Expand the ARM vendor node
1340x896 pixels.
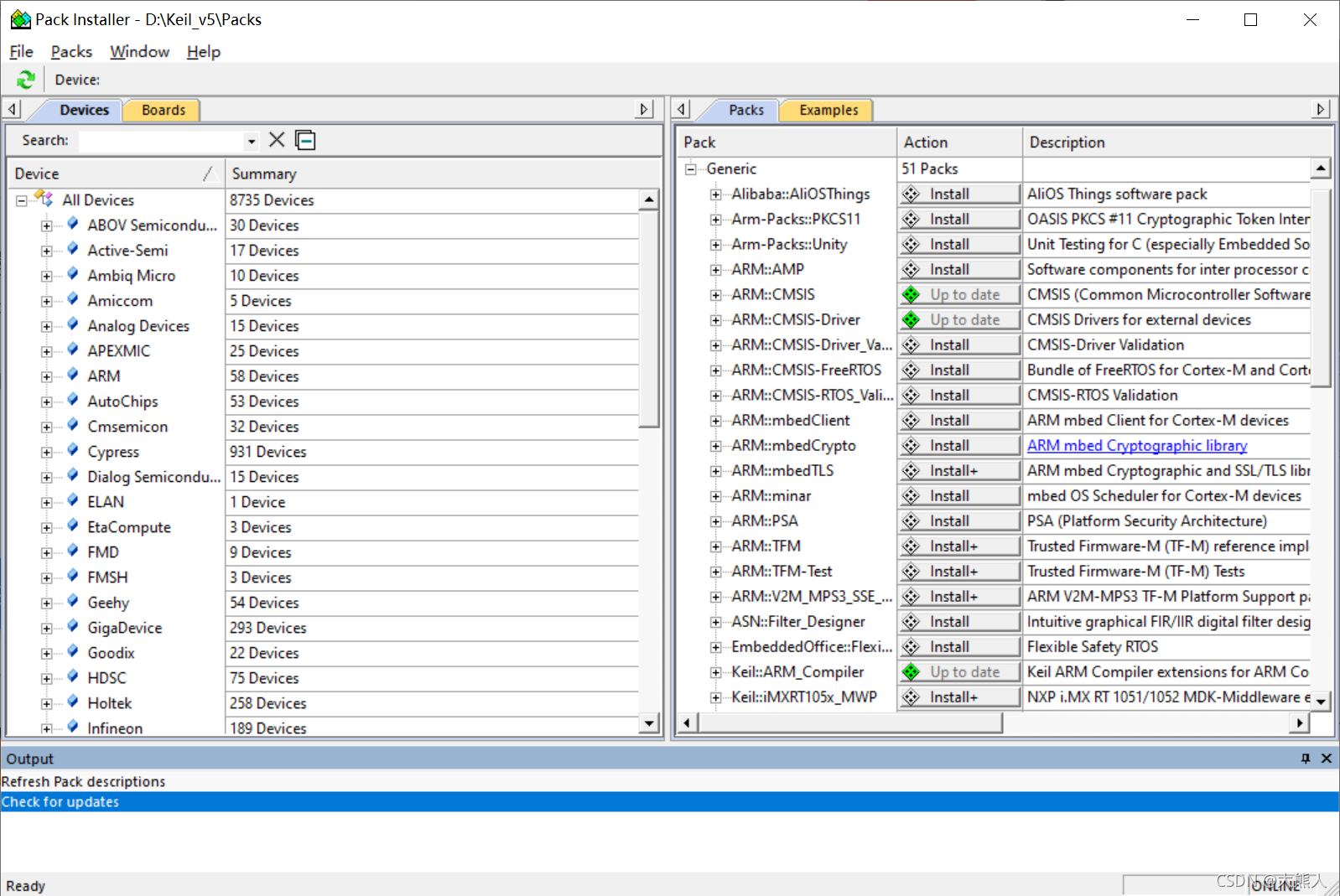click(47, 376)
